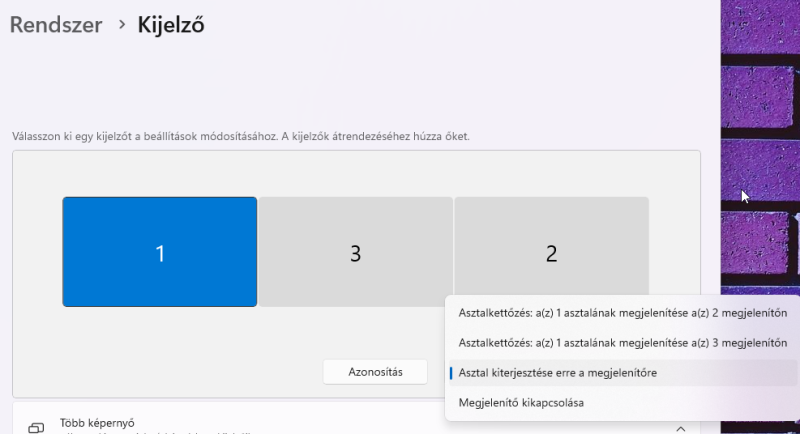Click the Kijelző page heading
Screen dimensions: 800x434
171,25
